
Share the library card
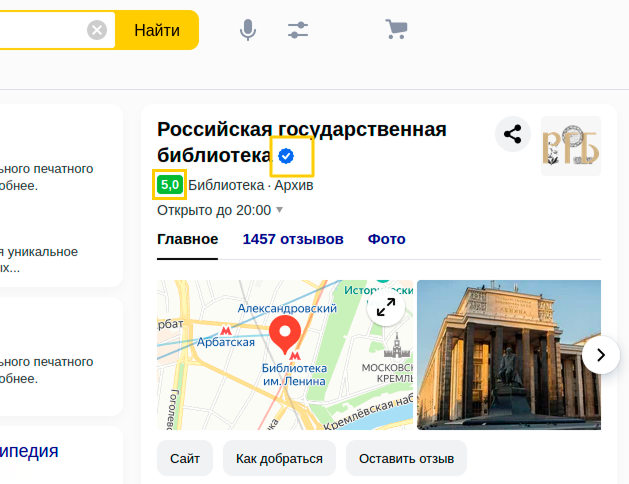(x=512, y=134)
